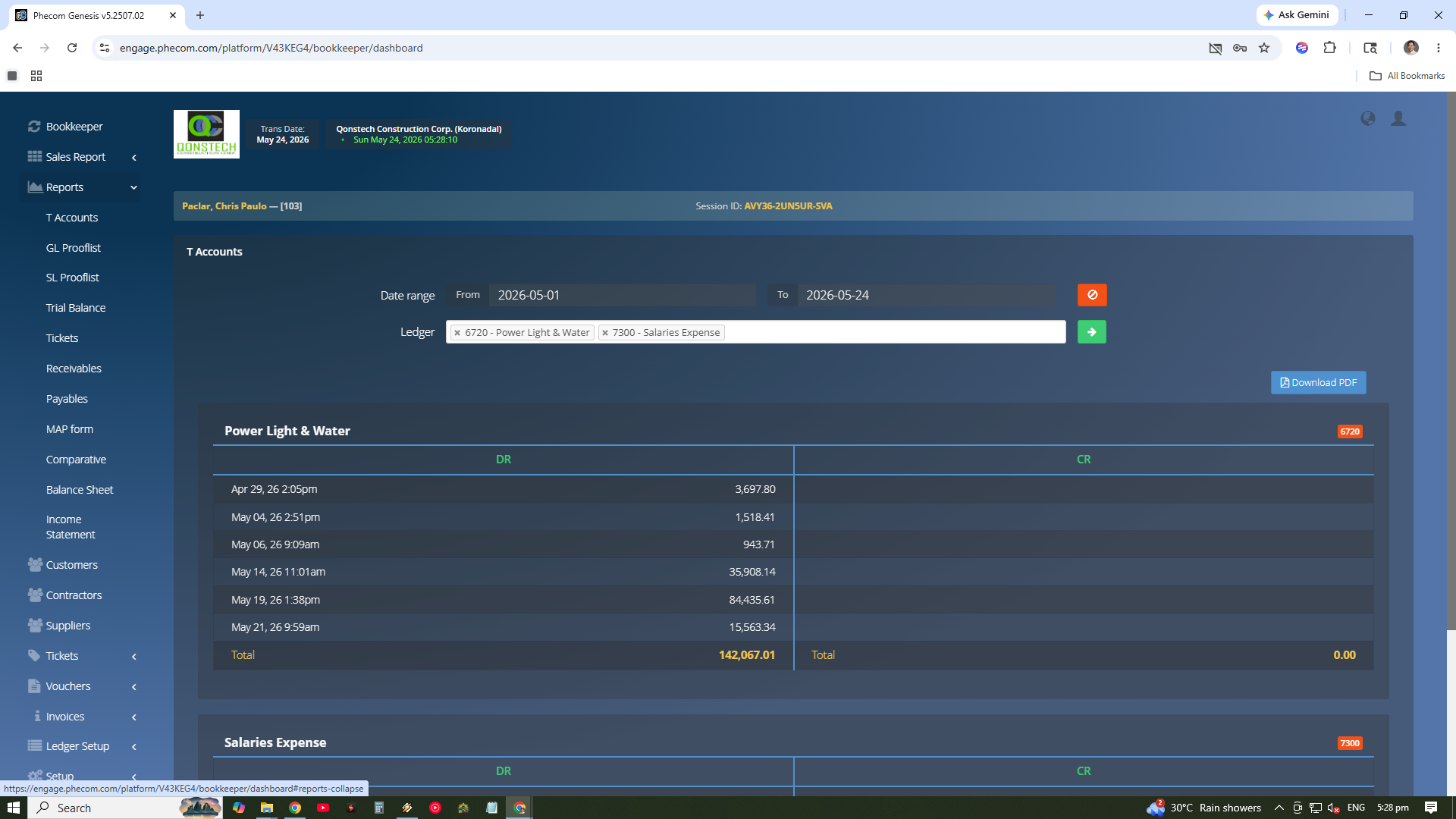
Task: Click the From date field 2026-05-01
Action: coord(623,295)
